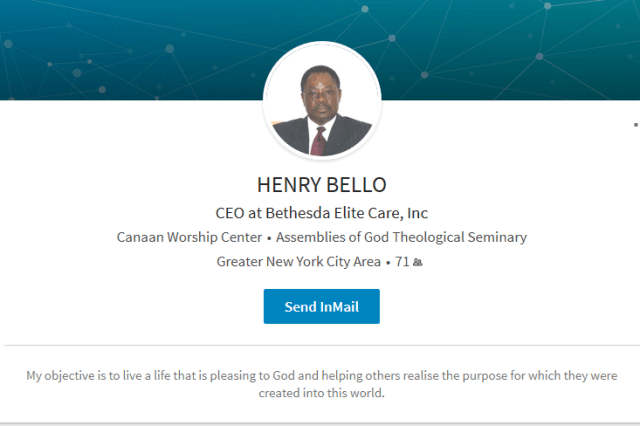Open the more options dots icon
This screenshot has height=426, width=640.
click(636, 125)
